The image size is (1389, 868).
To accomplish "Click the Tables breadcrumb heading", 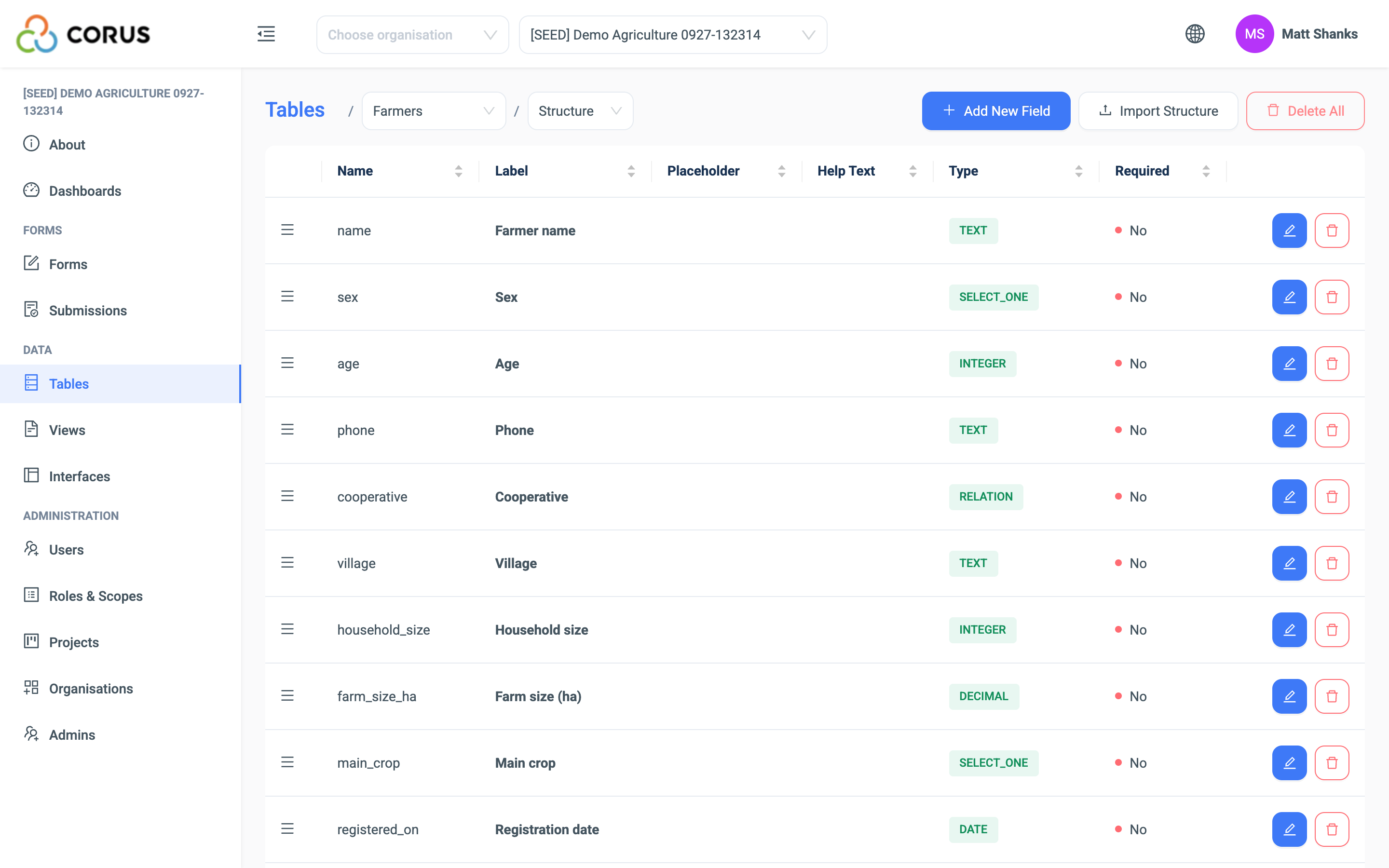I will coord(295,110).
